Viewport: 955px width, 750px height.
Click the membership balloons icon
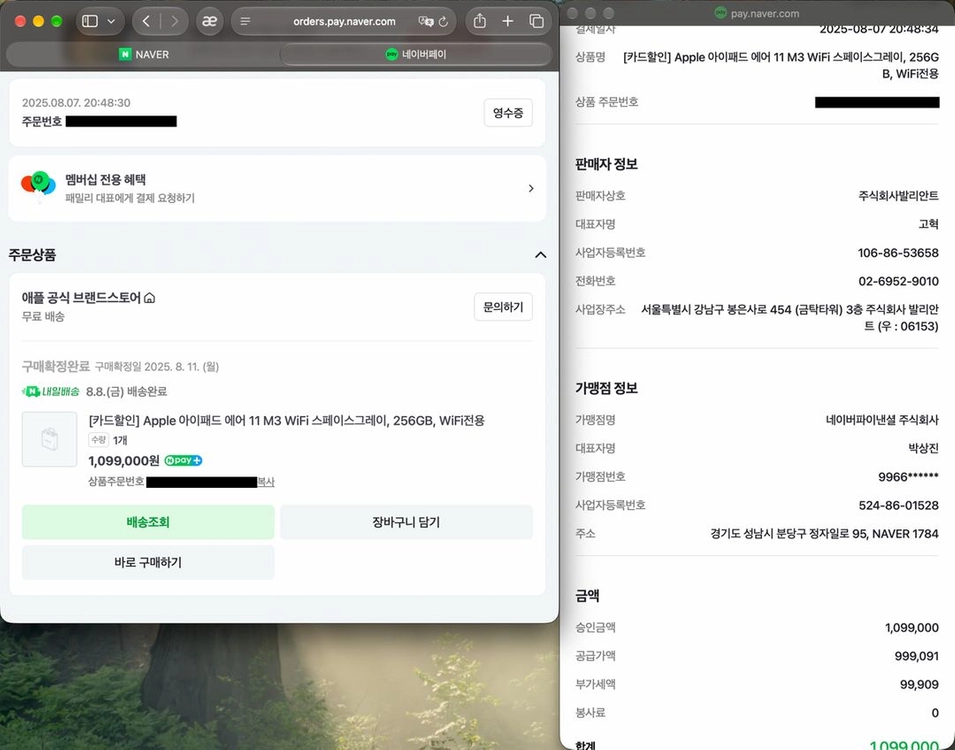[38, 186]
